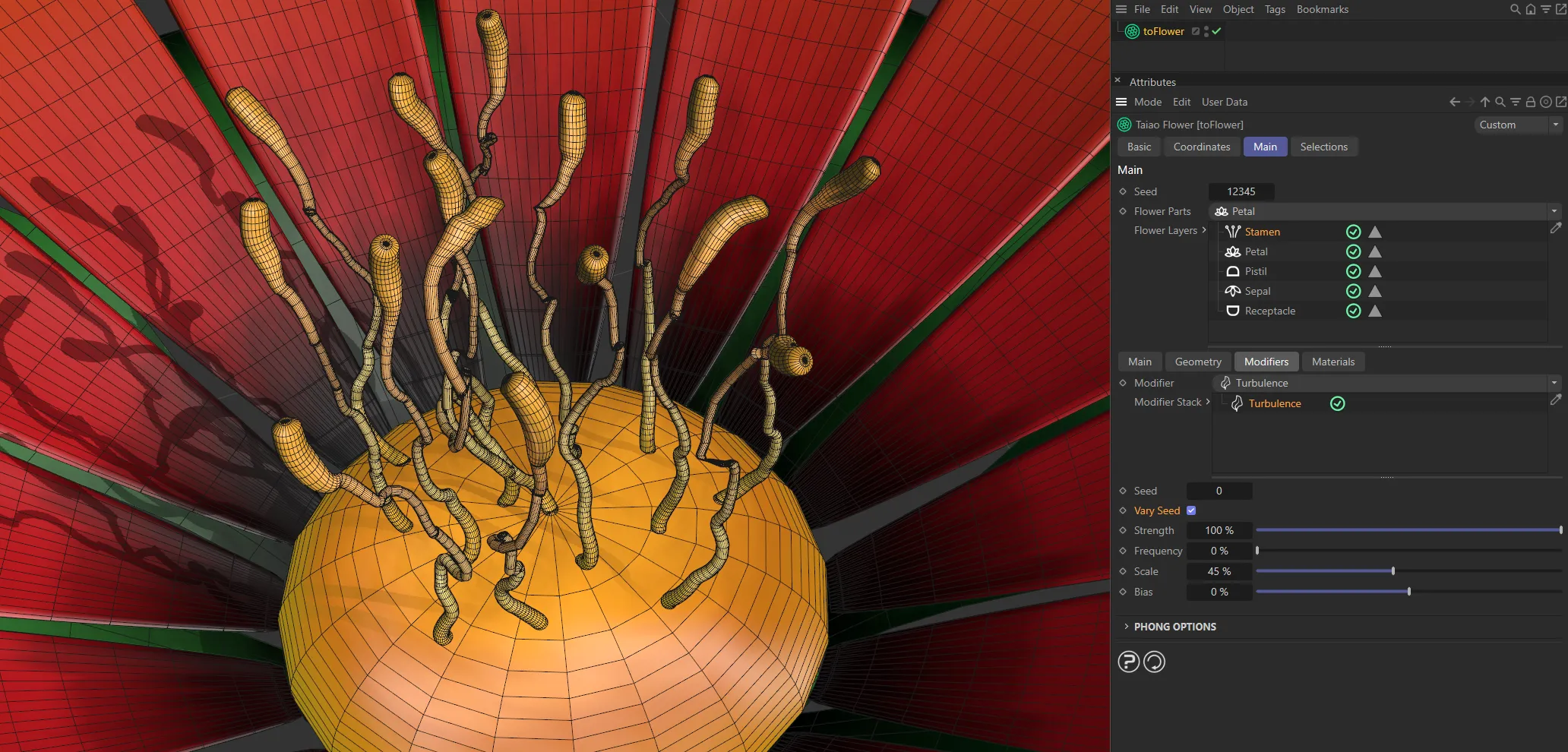Open the Bookmarks menu
This screenshot has width=1568, height=752.
tap(1322, 9)
